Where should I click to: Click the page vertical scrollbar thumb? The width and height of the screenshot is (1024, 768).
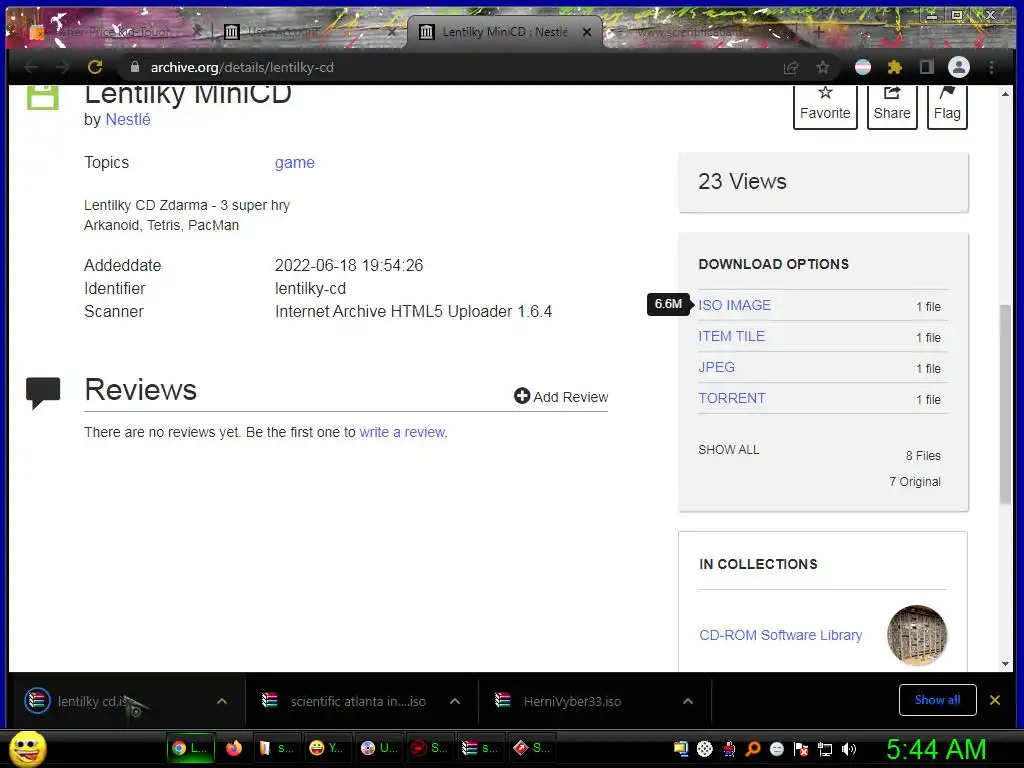(1005, 404)
